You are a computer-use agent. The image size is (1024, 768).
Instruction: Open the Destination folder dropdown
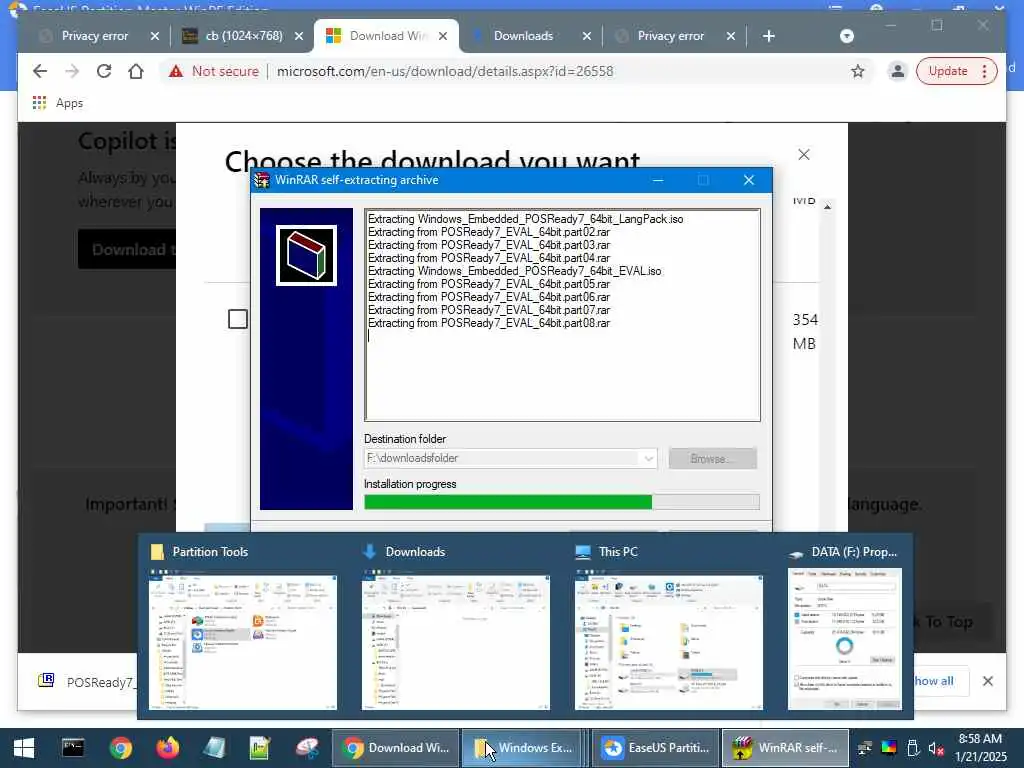point(648,458)
